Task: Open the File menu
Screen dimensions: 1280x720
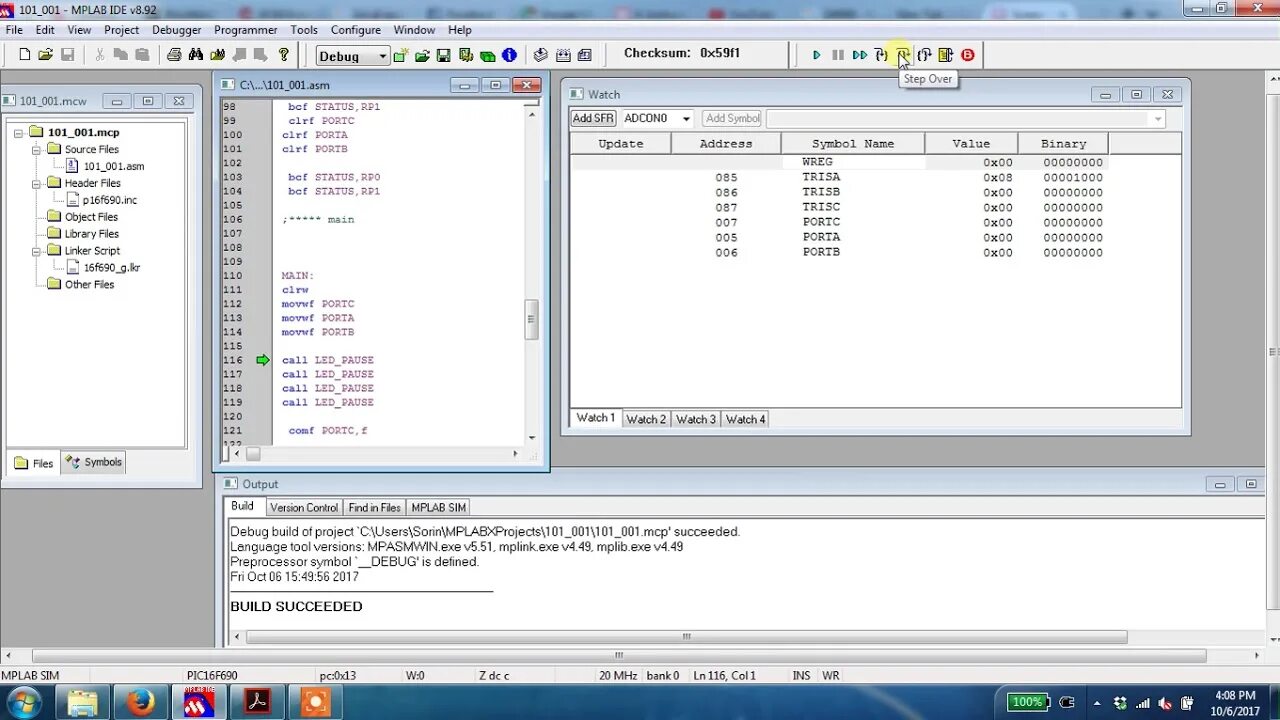Action: pos(14,30)
